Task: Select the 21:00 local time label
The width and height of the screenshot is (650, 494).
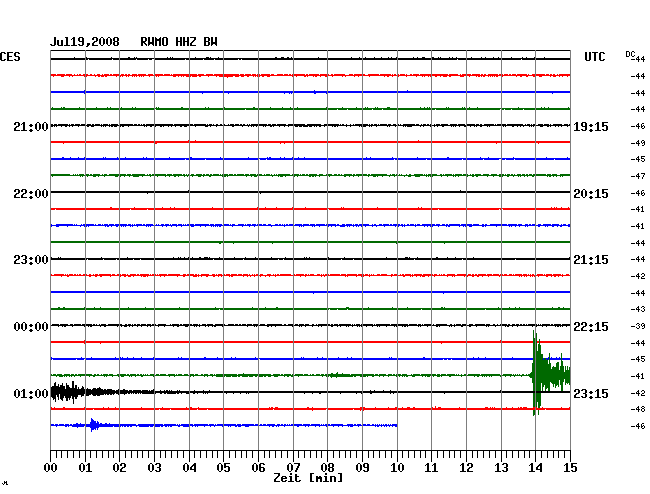Action: tap(31, 127)
